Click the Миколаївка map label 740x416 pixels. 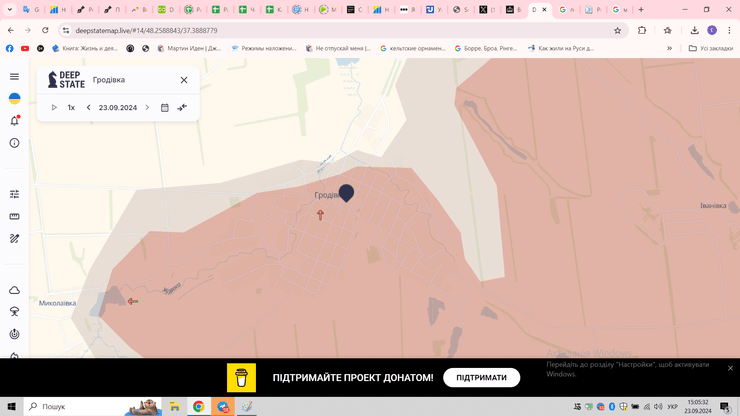tap(57, 303)
